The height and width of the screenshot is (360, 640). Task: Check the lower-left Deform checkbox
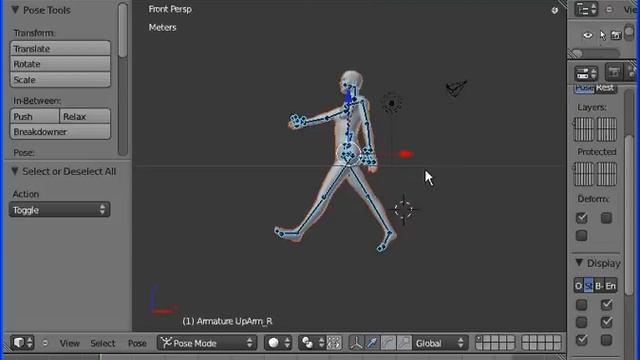click(582, 236)
